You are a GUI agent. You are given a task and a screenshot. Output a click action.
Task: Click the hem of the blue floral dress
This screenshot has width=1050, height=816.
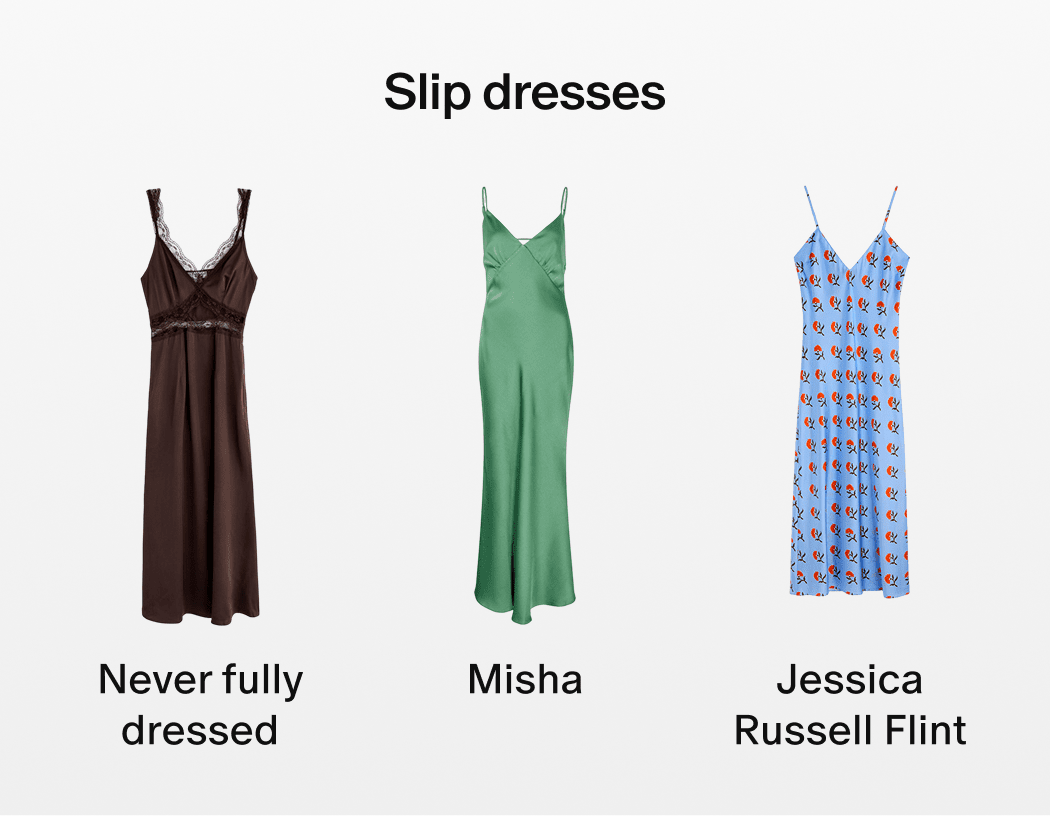[x=850, y=588]
